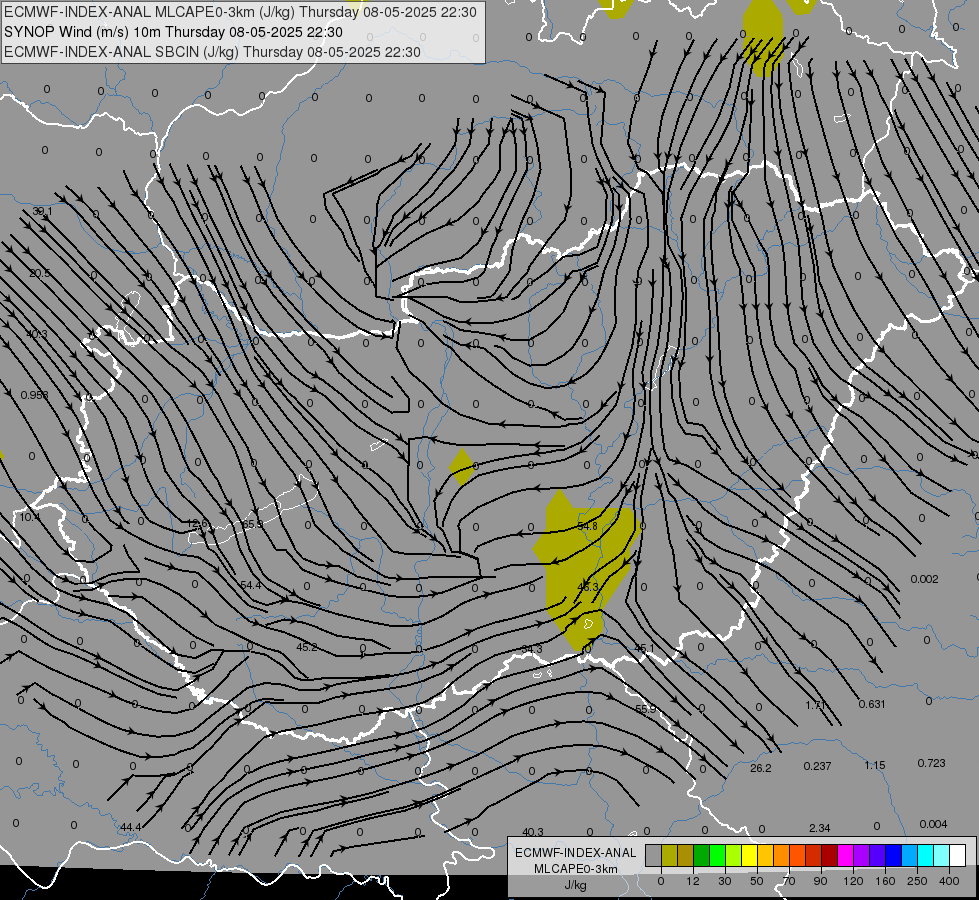Click the white swatch in the legend
979x900 pixels.
coord(957,855)
